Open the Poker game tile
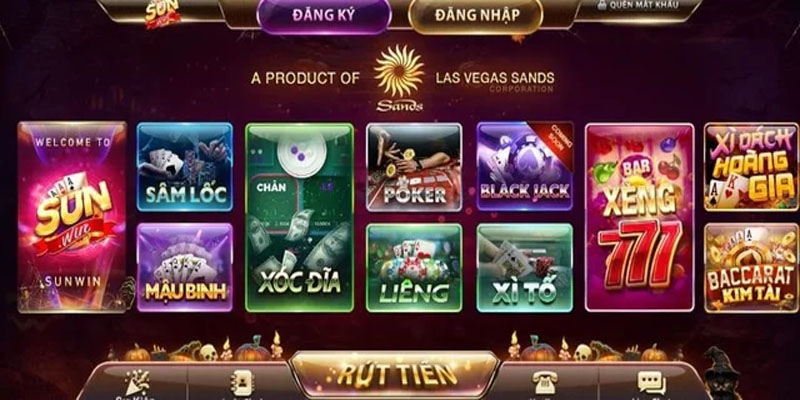 tap(414, 167)
